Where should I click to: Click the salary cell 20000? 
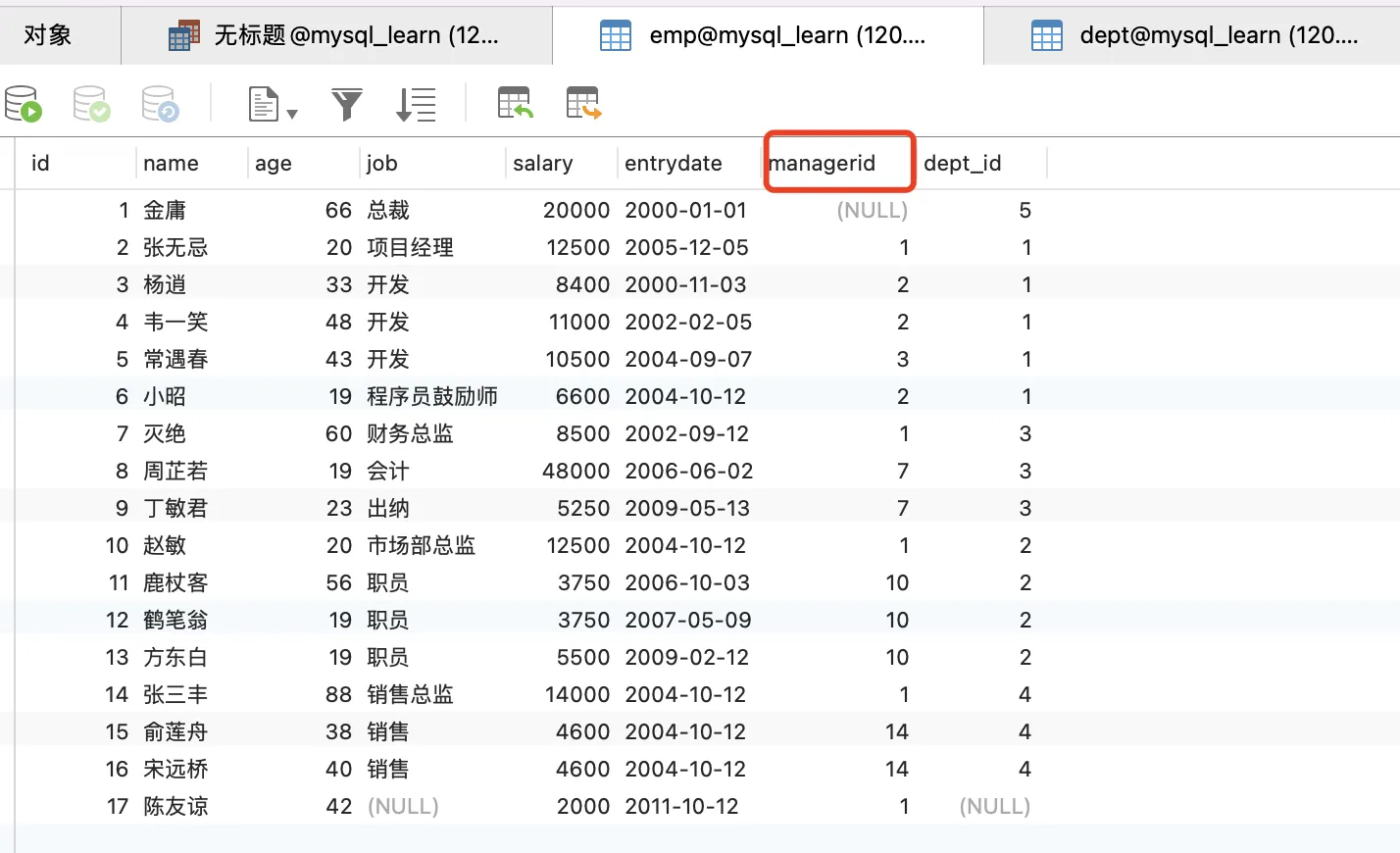point(576,210)
